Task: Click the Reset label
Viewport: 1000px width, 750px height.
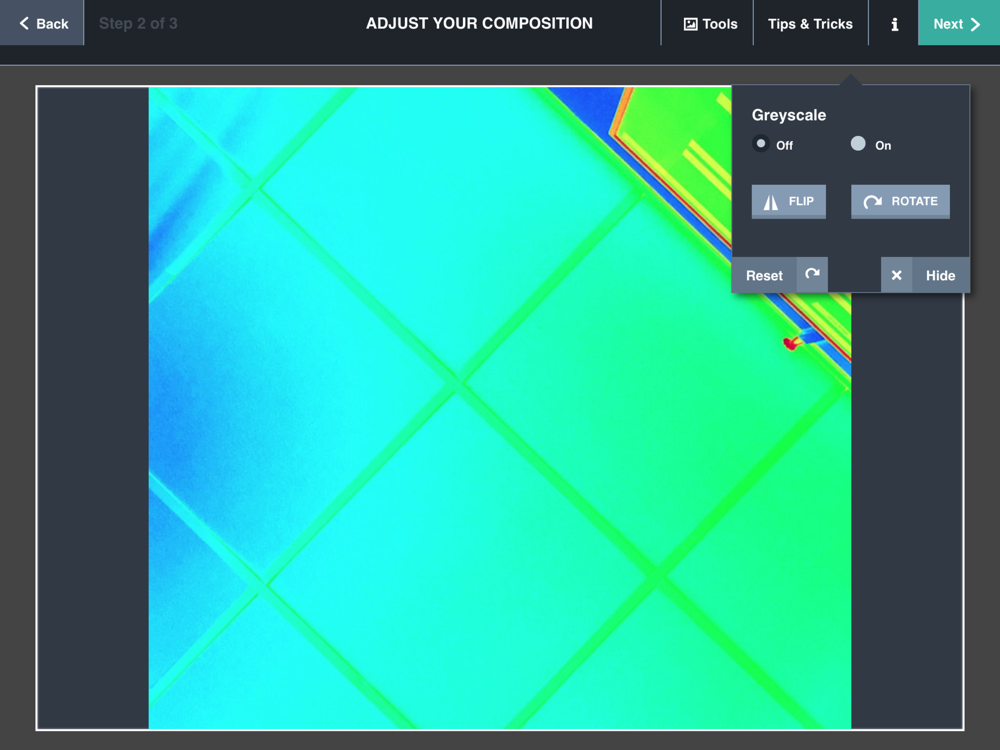Action: (764, 276)
